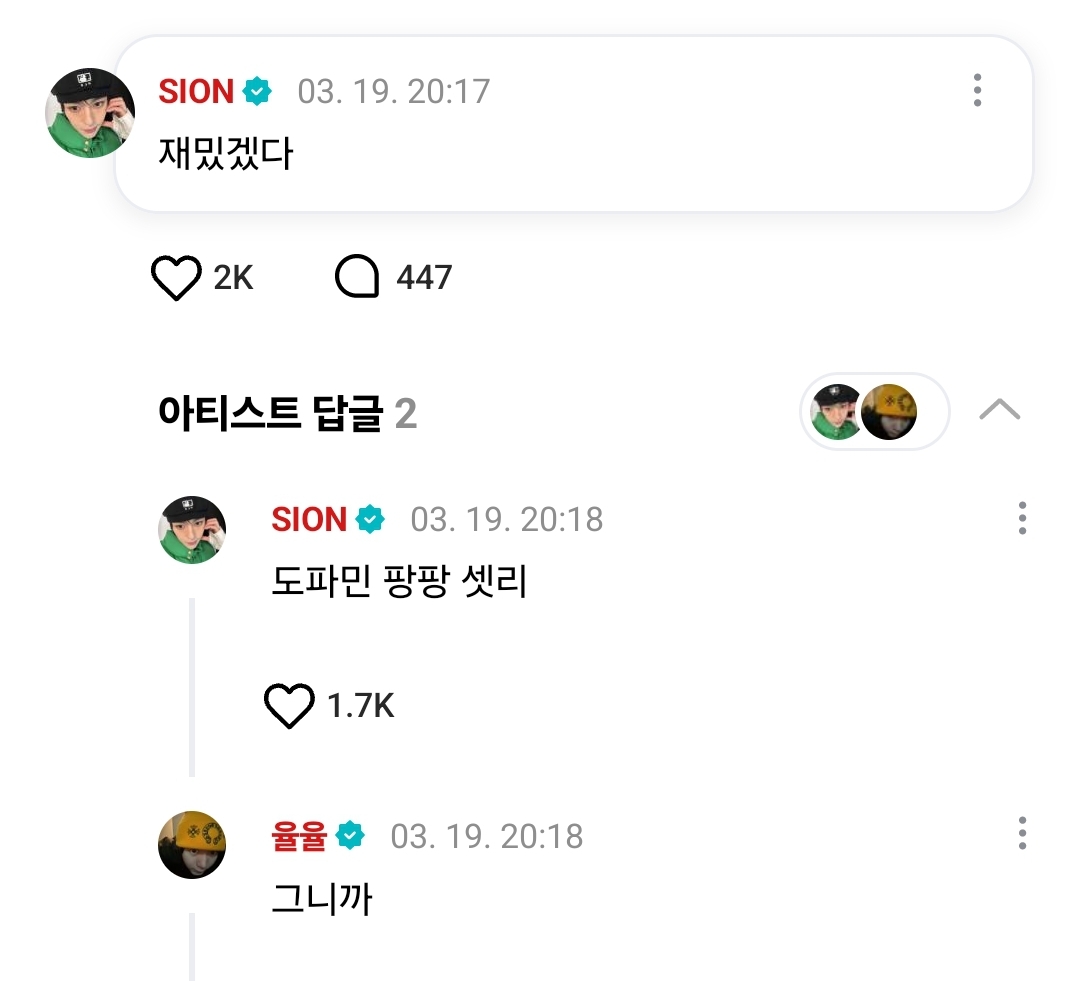The height and width of the screenshot is (981, 1080).
Task: Click the verified badge beside SION in the main post
Action: (257, 91)
